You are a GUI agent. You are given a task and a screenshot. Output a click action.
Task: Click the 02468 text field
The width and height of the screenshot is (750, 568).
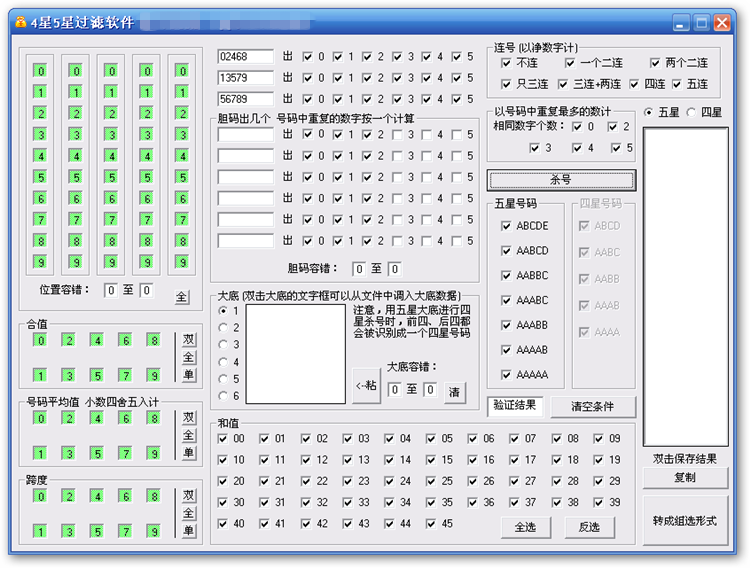[246, 57]
